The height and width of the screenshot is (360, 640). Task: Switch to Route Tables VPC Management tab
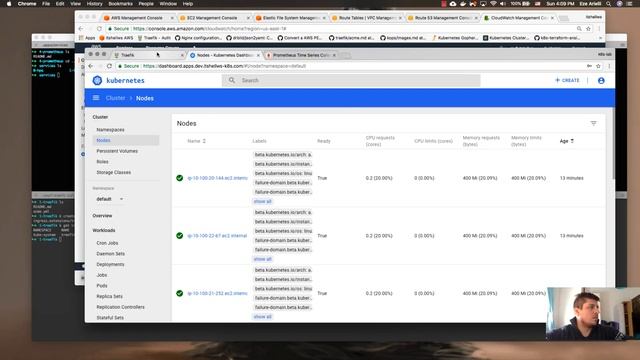[367, 18]
